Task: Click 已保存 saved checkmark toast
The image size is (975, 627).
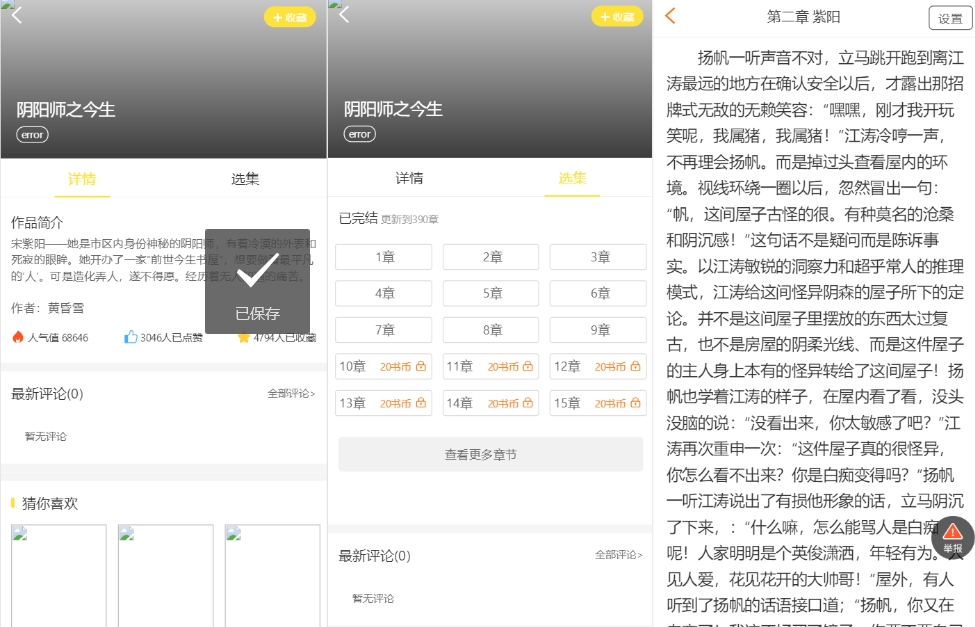Action: (x=257, y=281)
